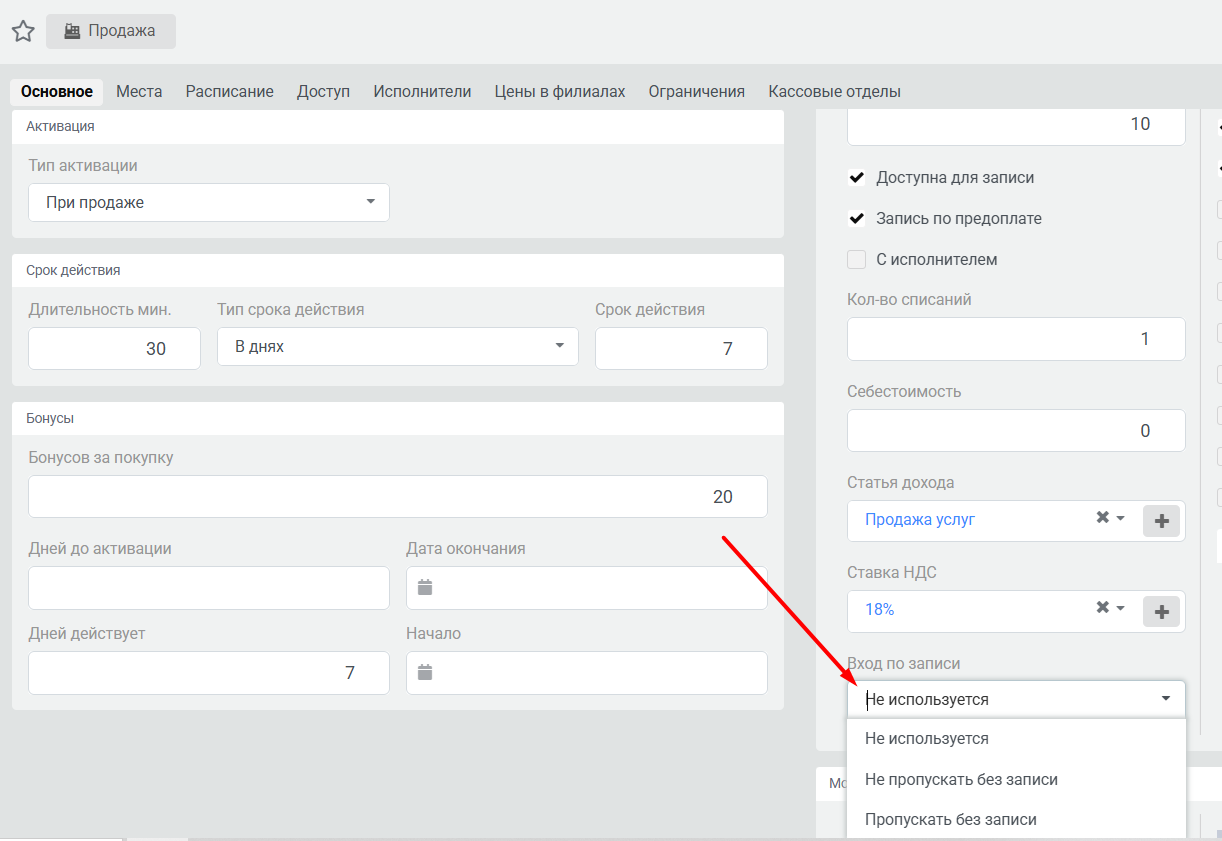1222x841 pixels.
Task: Click the Дней действует field
Action: pyautogui.click(x=209, y=673)
